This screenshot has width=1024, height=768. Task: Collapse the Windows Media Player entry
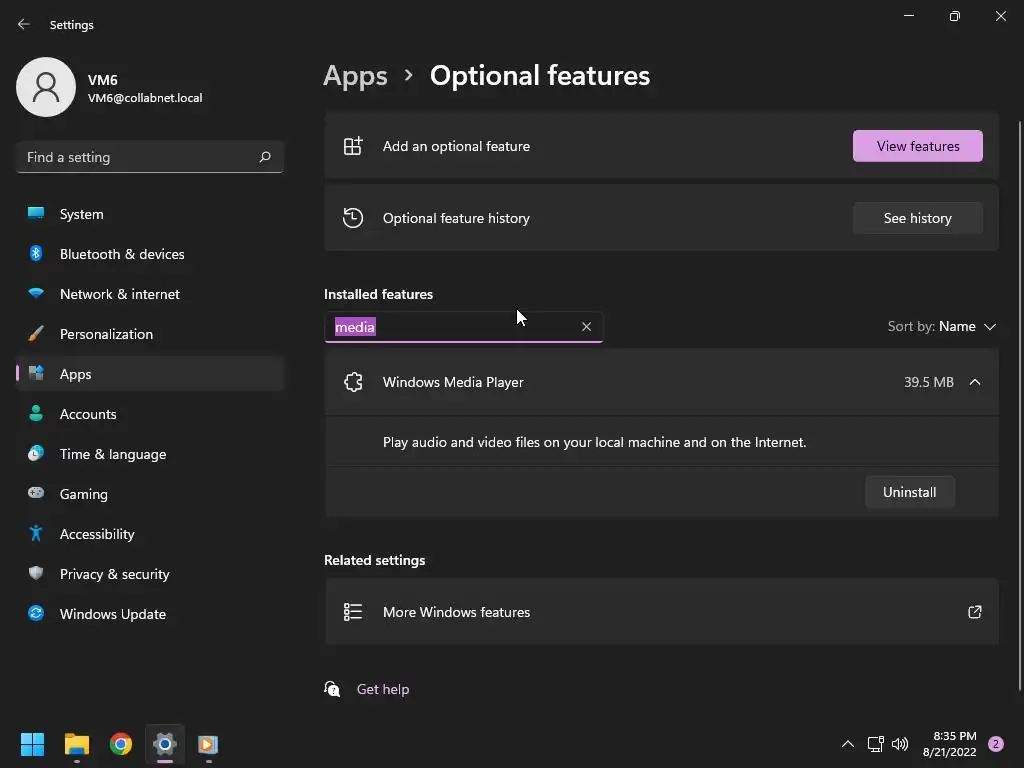pyautogui.click(x=974, y=382)
